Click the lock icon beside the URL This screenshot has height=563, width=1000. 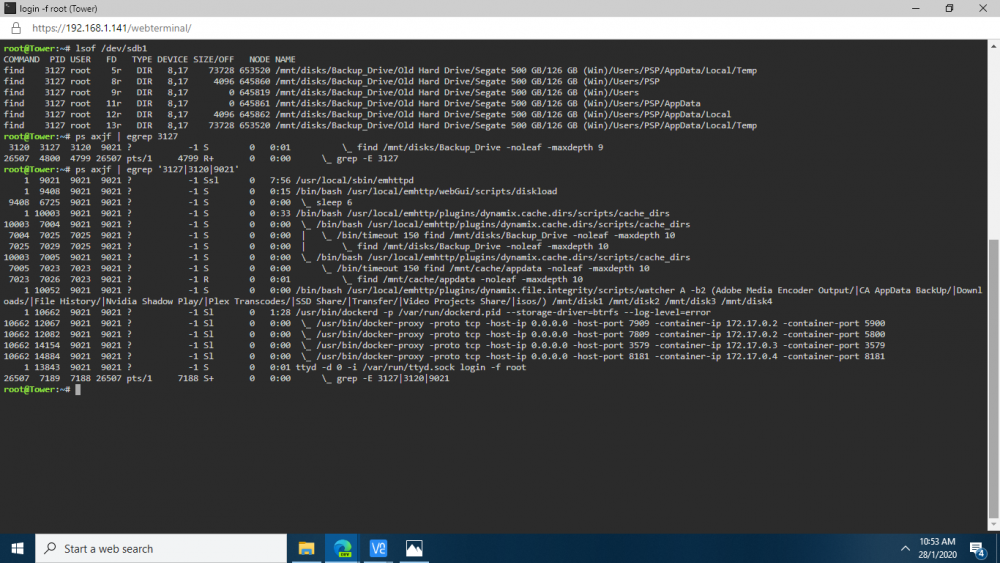(x=16, y=28)
